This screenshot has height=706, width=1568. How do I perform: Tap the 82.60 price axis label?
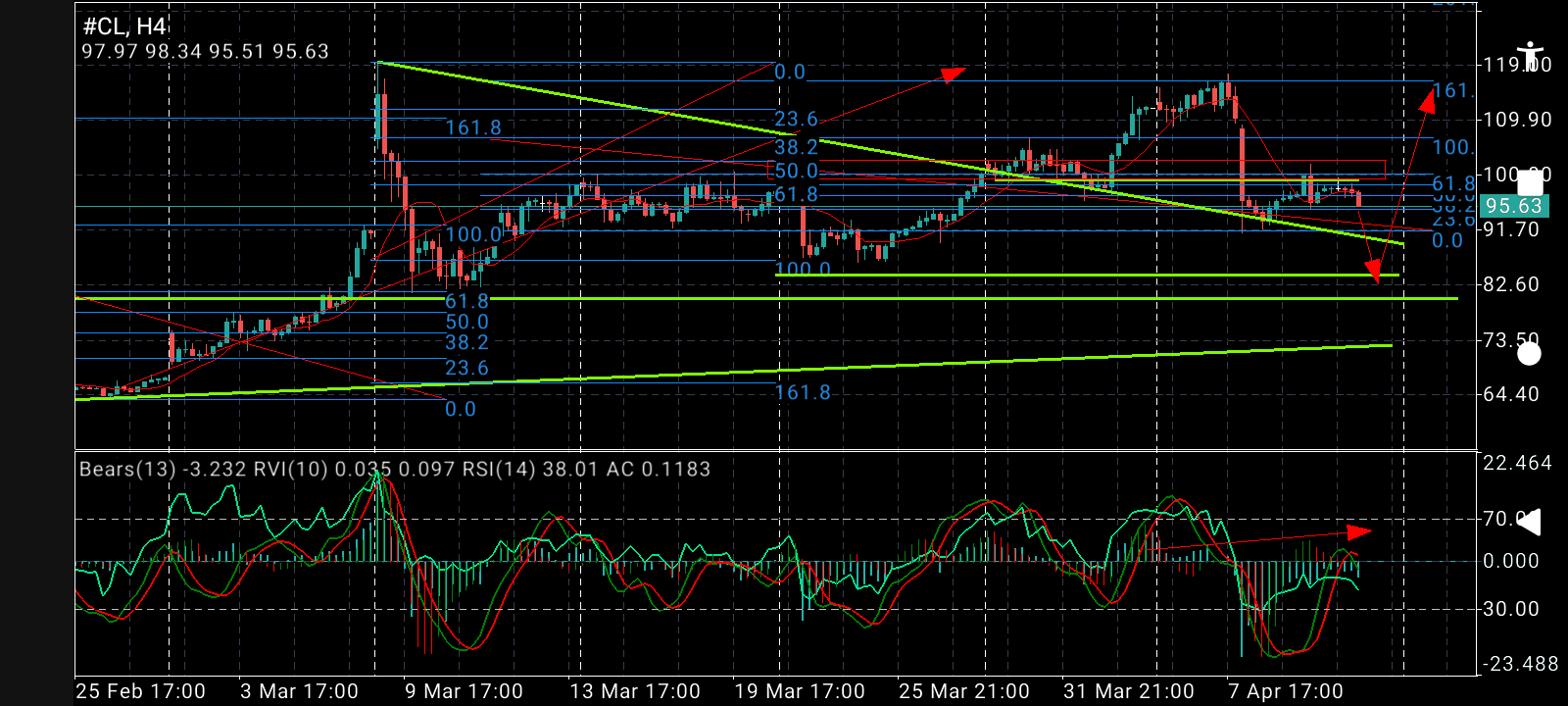[1512, 284]
